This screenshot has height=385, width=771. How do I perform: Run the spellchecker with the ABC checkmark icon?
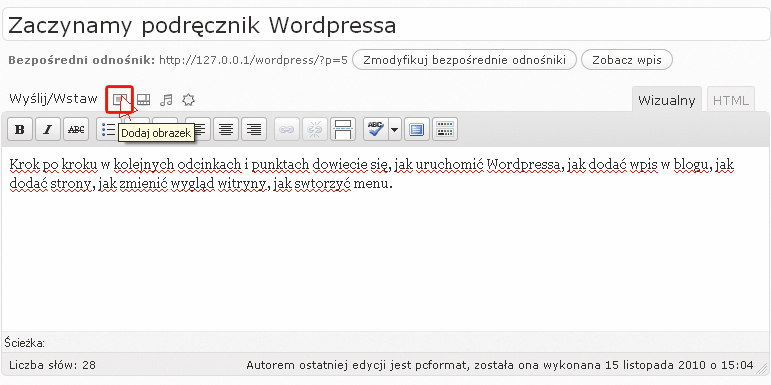pos(376,129)
